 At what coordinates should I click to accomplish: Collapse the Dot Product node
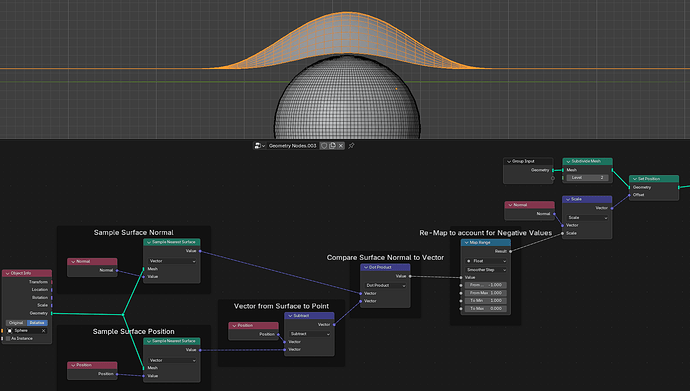[x=366, y=267]
